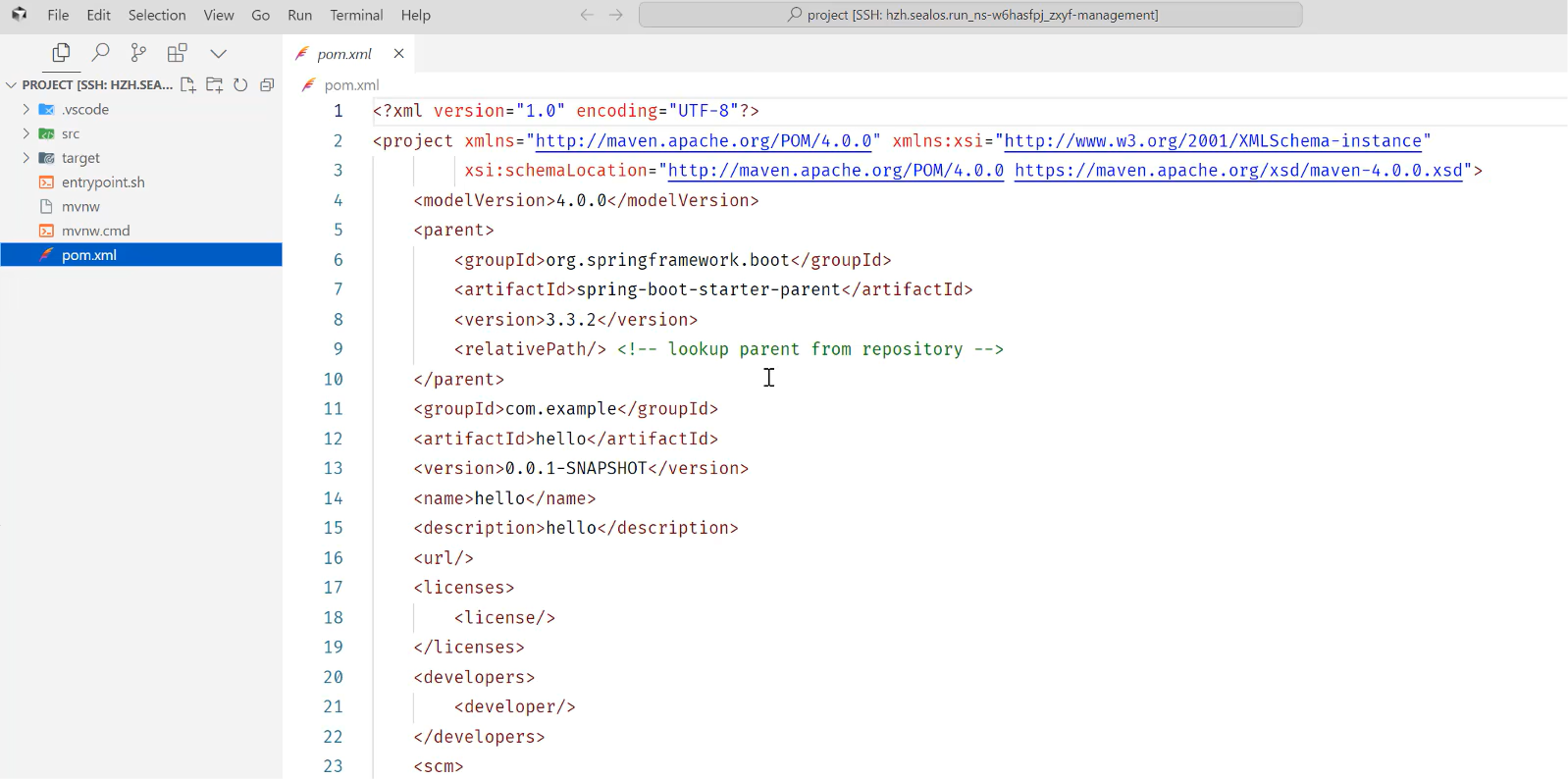The image size is (1568, 779).
Task: Open the mvnw.cmd file
Action: 95,231
